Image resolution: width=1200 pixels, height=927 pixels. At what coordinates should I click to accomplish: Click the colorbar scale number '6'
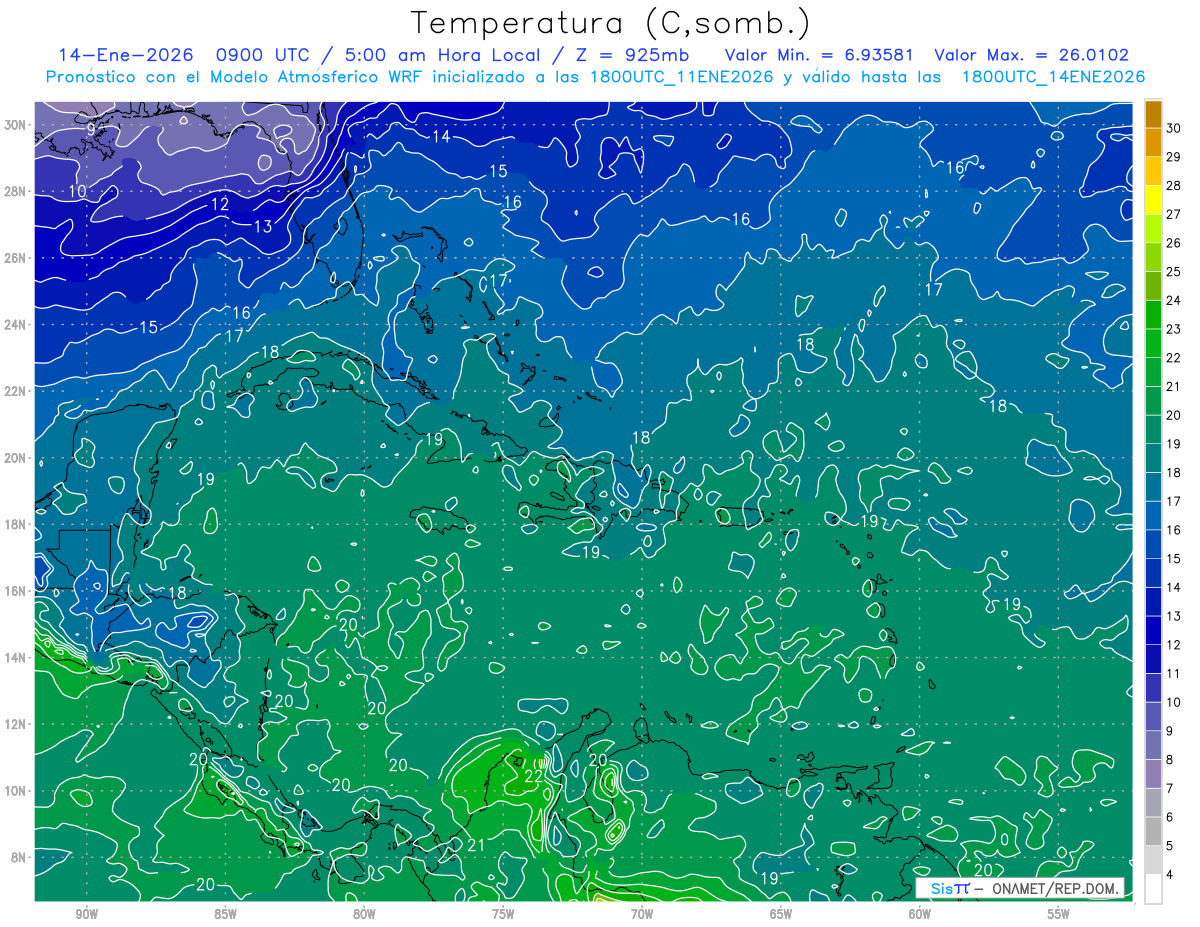tap(1170, 817)
